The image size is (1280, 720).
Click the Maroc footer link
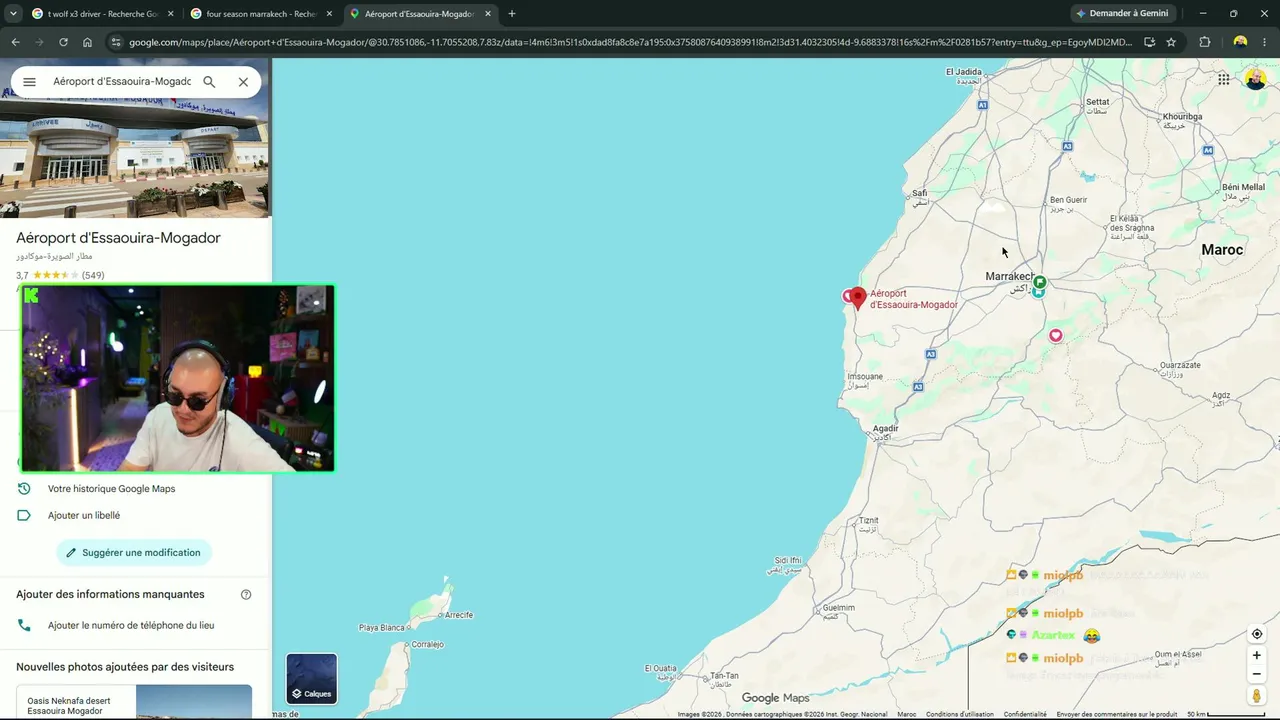click(907, 714)
